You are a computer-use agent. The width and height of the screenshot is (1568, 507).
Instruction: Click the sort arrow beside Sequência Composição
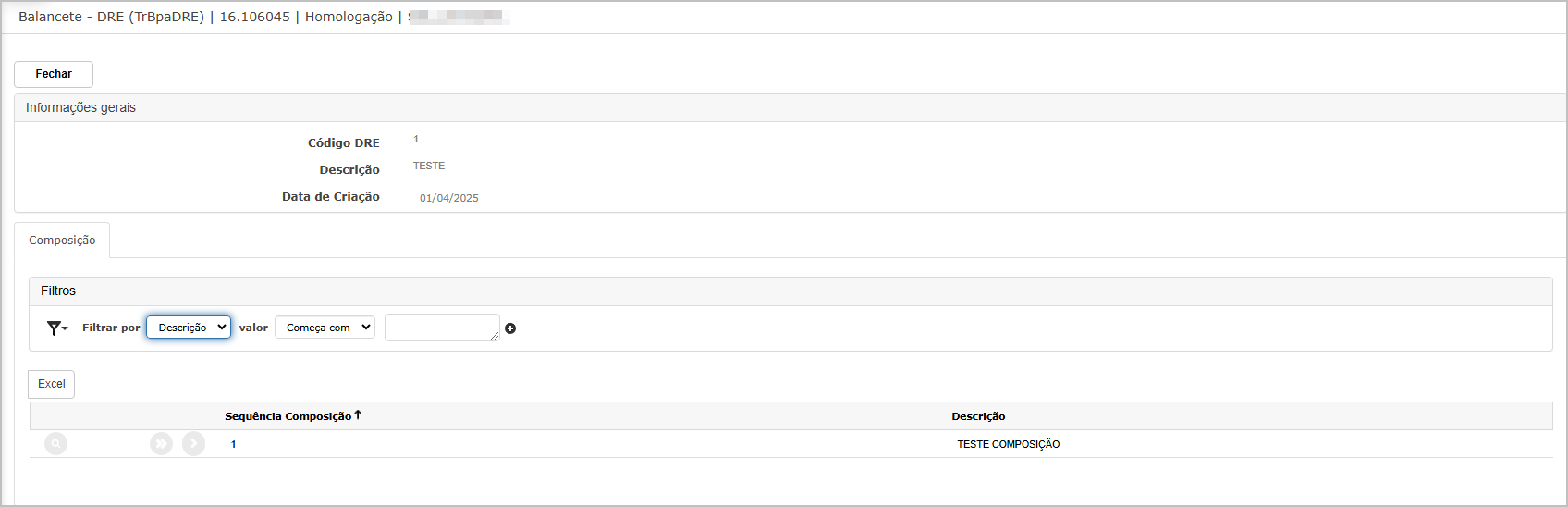[358, 415]
